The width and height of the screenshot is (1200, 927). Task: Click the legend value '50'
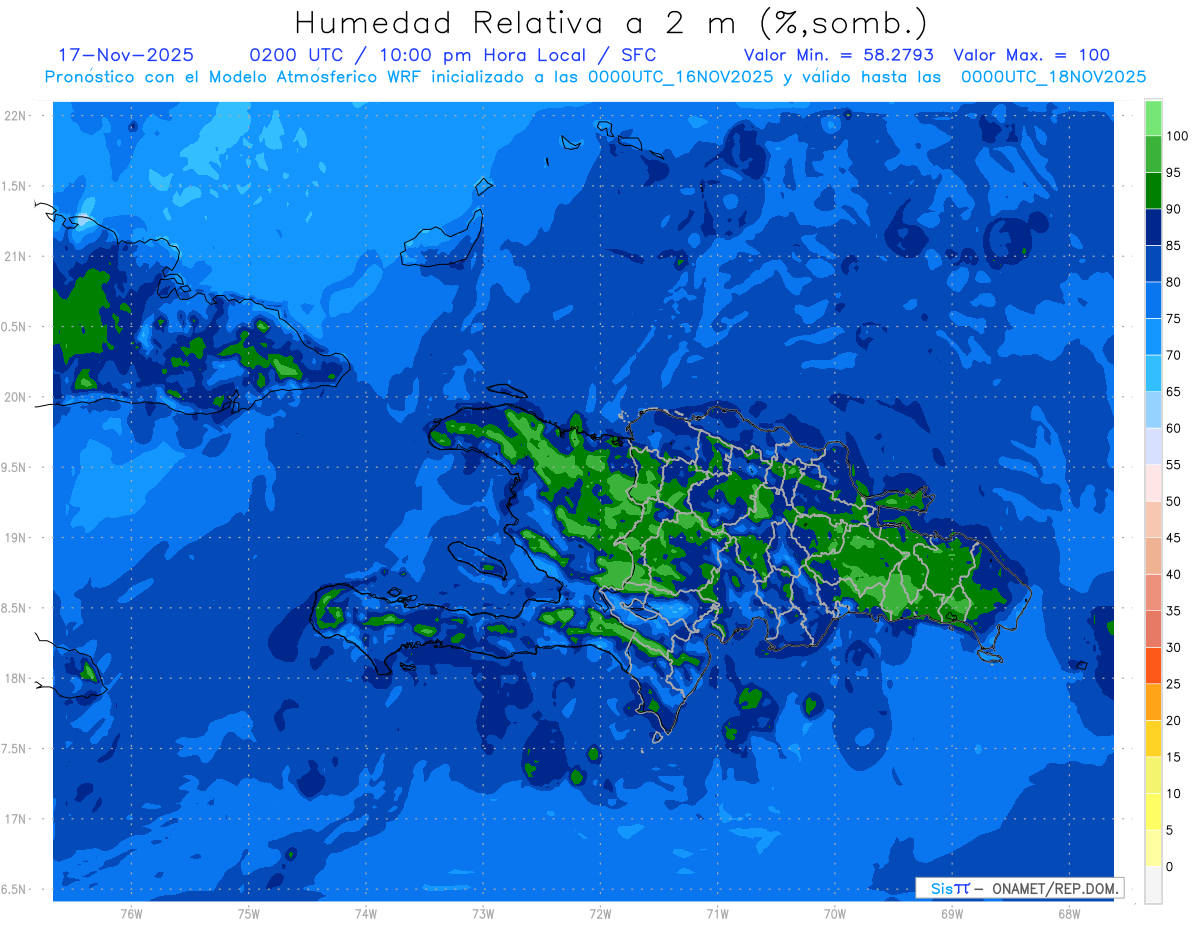click(x=1173, y=501)
